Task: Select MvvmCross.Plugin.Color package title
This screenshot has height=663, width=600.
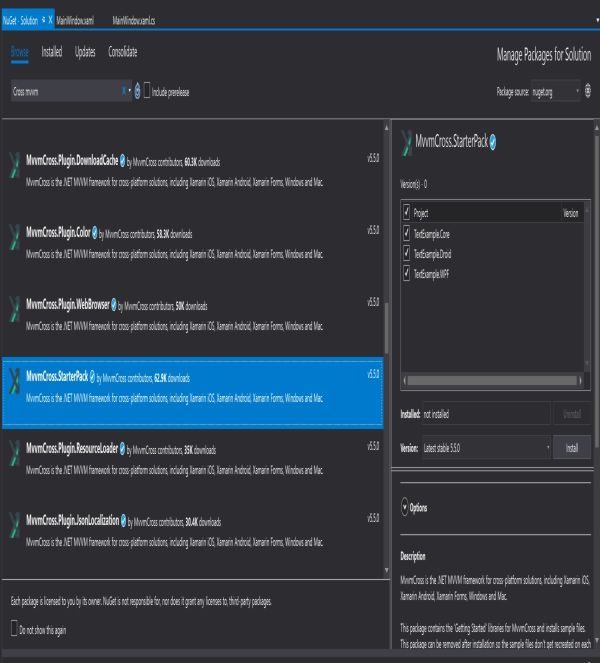Action: click(x=58, y=233)
